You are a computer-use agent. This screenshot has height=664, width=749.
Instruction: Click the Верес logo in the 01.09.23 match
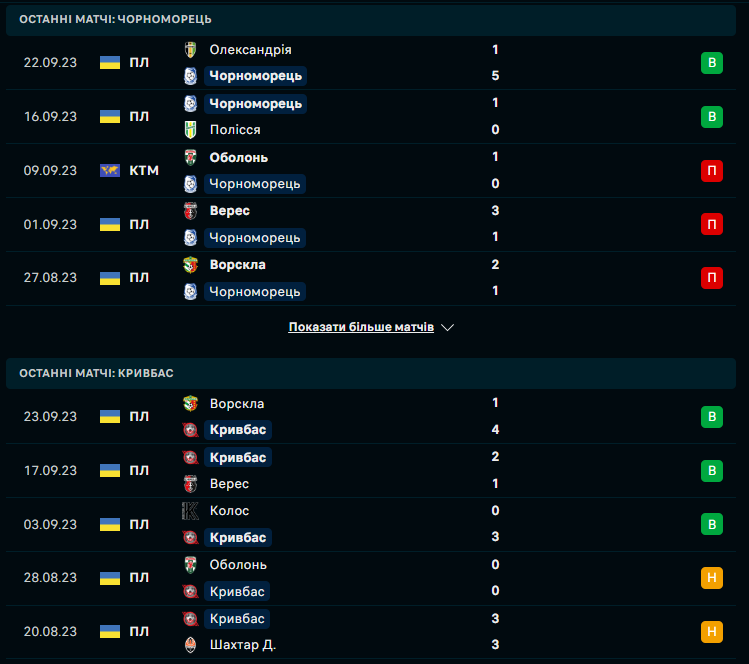click(x=190, y=211)
